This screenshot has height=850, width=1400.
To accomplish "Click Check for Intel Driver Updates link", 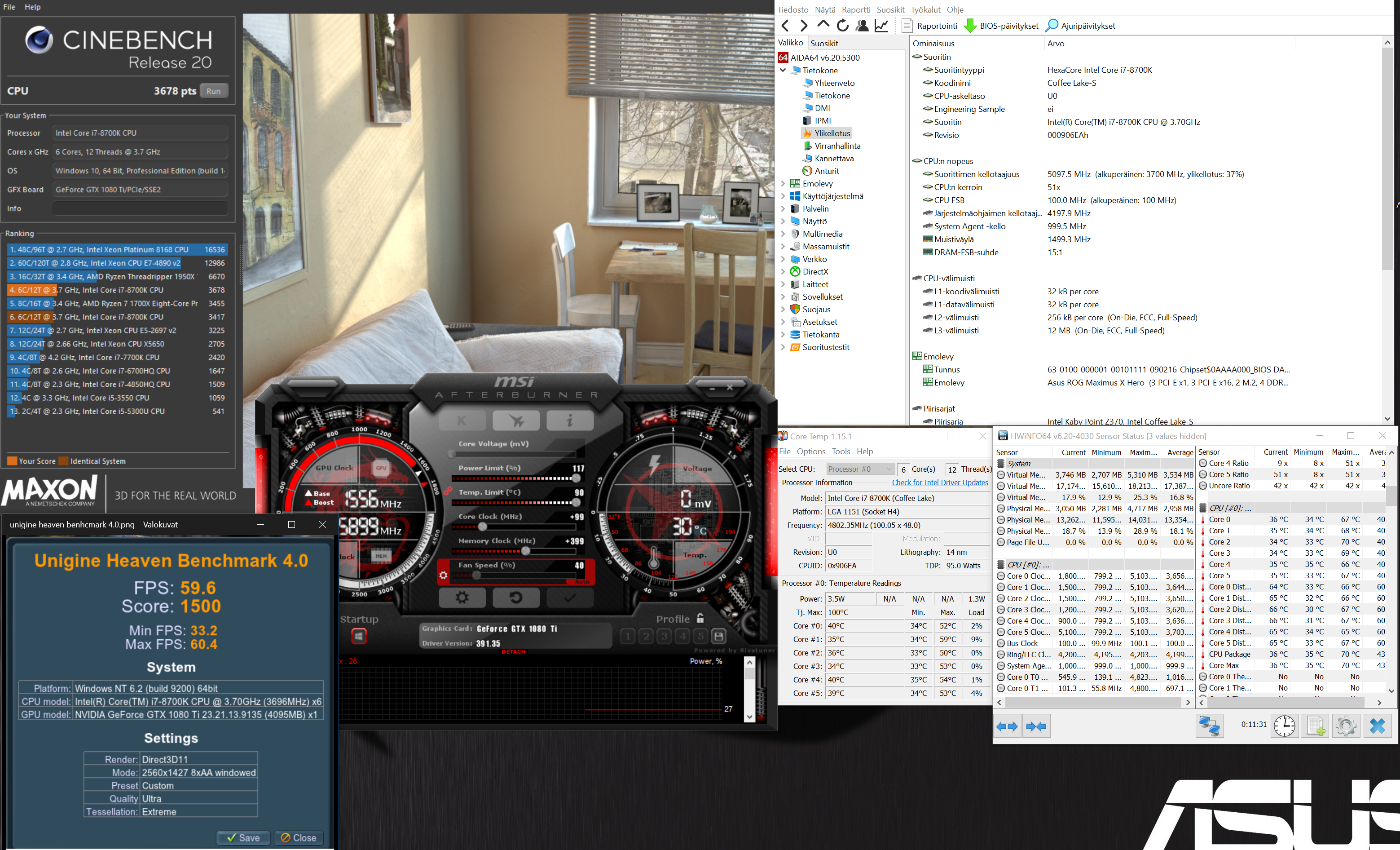I will 940,483.
